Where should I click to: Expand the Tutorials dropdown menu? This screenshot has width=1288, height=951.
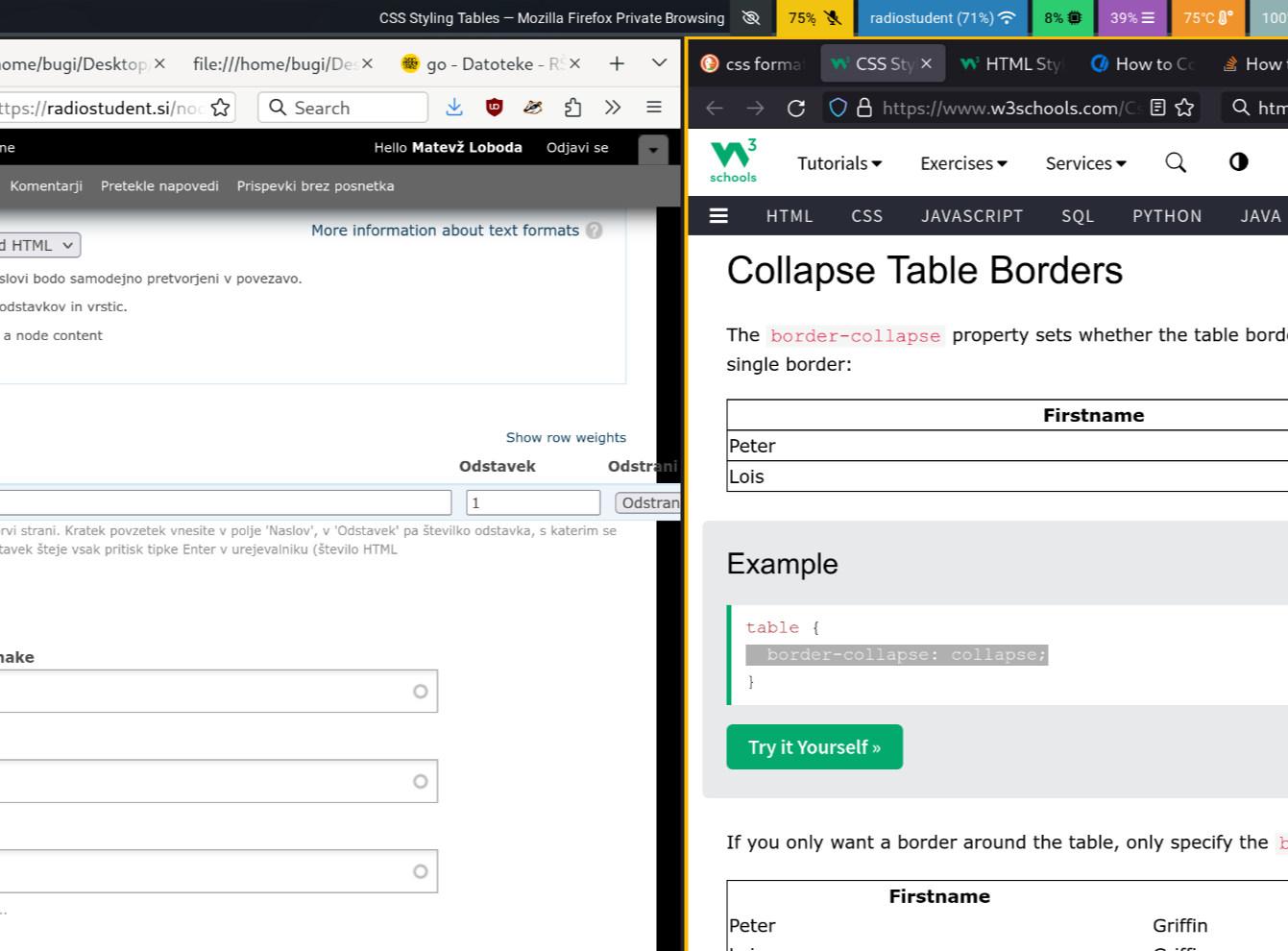[838, 163]
